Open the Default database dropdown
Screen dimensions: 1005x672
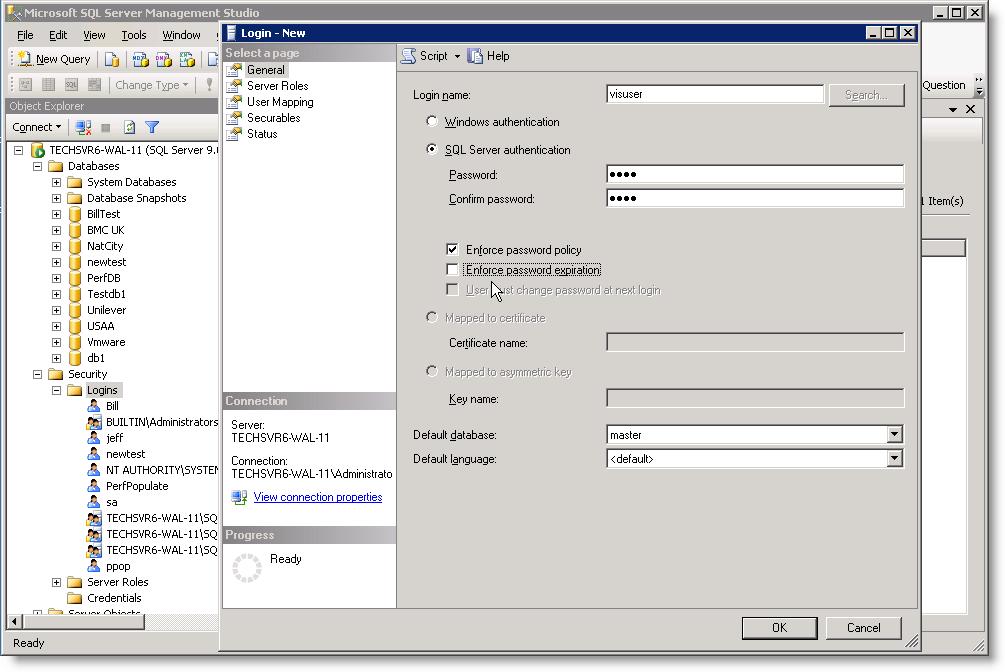(x=895, y=435)
